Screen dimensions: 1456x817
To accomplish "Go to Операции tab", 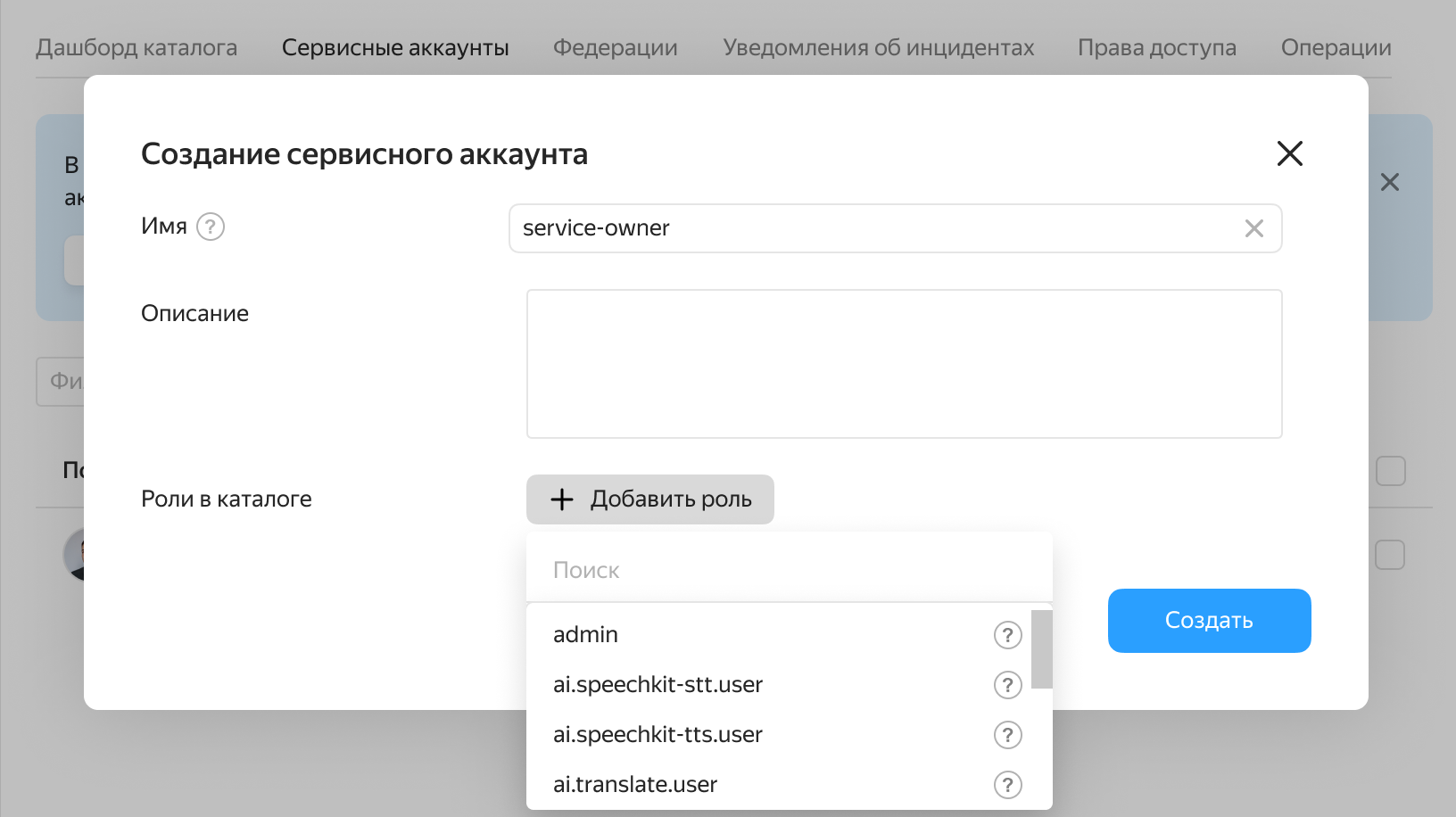I will pyautogui.click(x=1336, y=47).
